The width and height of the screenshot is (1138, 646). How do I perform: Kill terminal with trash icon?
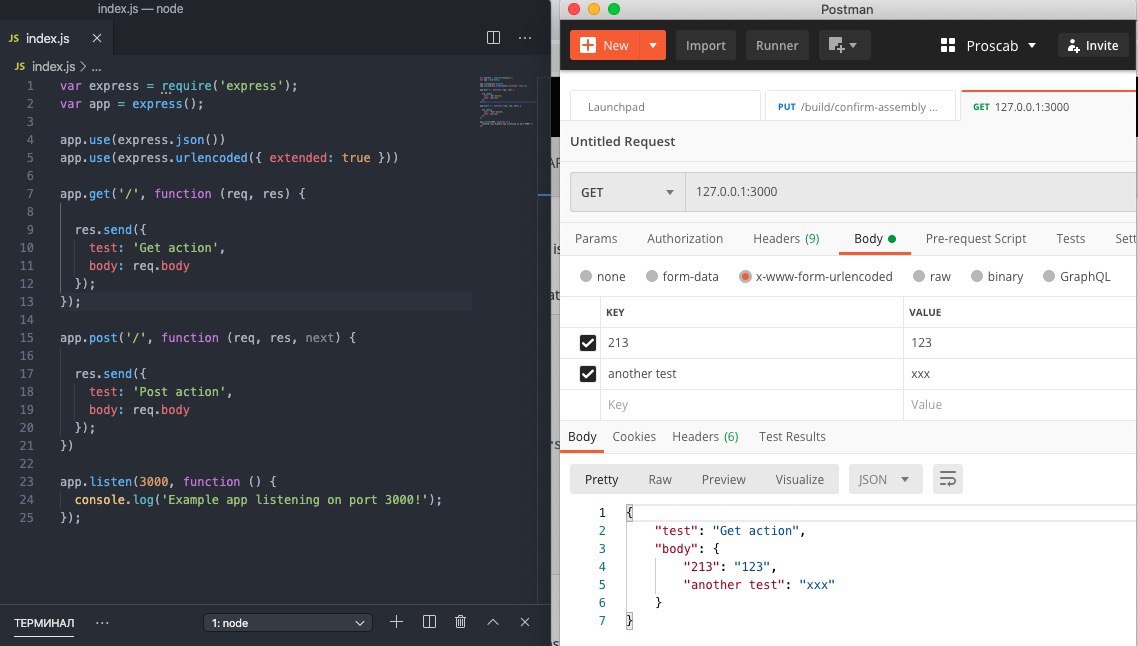pos(460,622)
